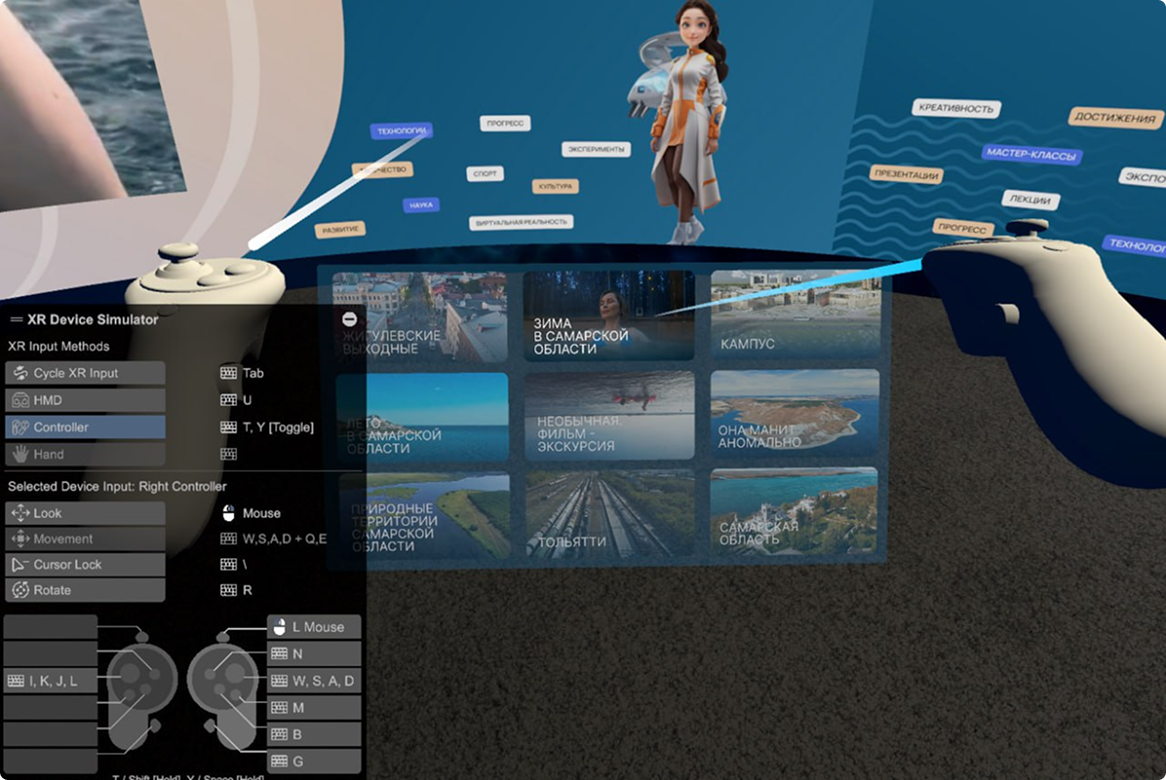1166x780 pixels.
Task: Select the ЛЕКЦИИ tag
Action: (1030, 199)
